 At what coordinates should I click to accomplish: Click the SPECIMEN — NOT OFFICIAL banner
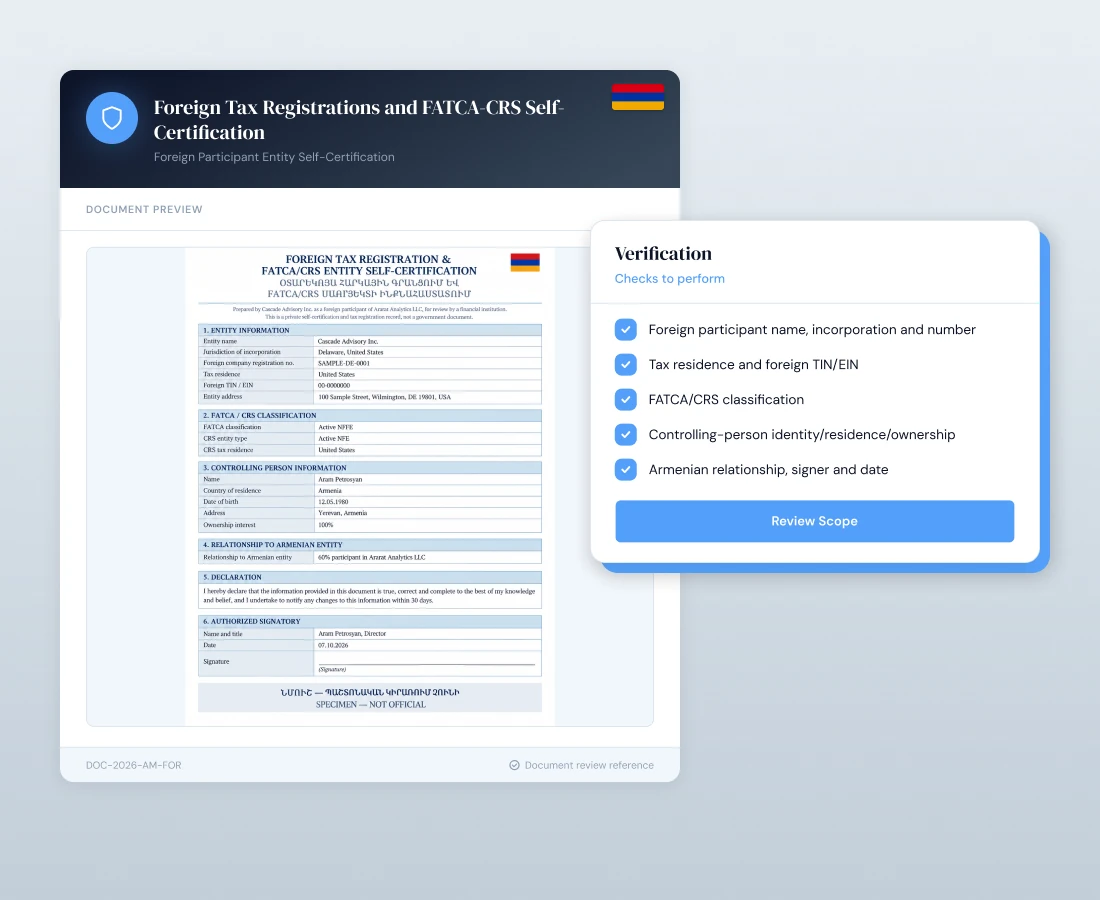point(370,697)
